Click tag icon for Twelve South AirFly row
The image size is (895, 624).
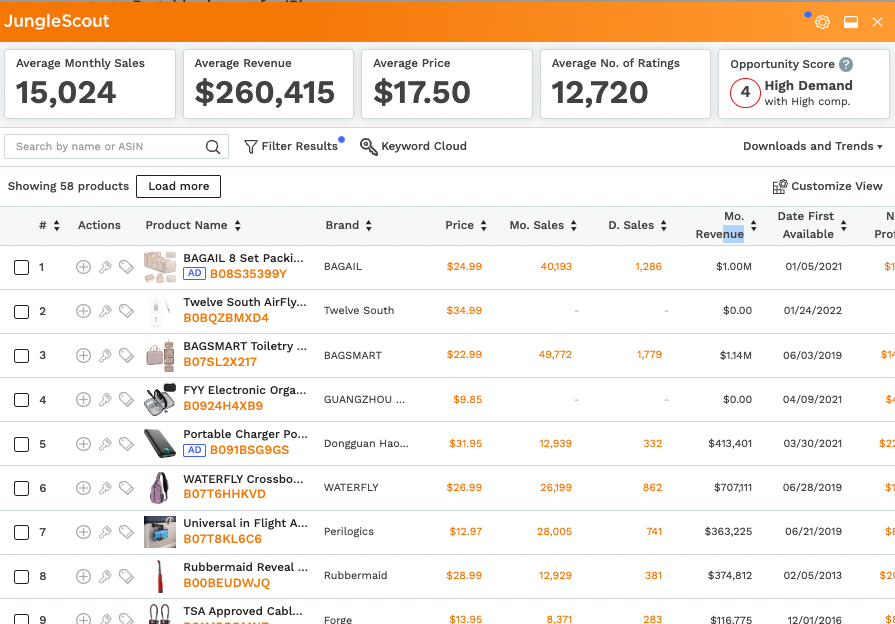point(126,311)
